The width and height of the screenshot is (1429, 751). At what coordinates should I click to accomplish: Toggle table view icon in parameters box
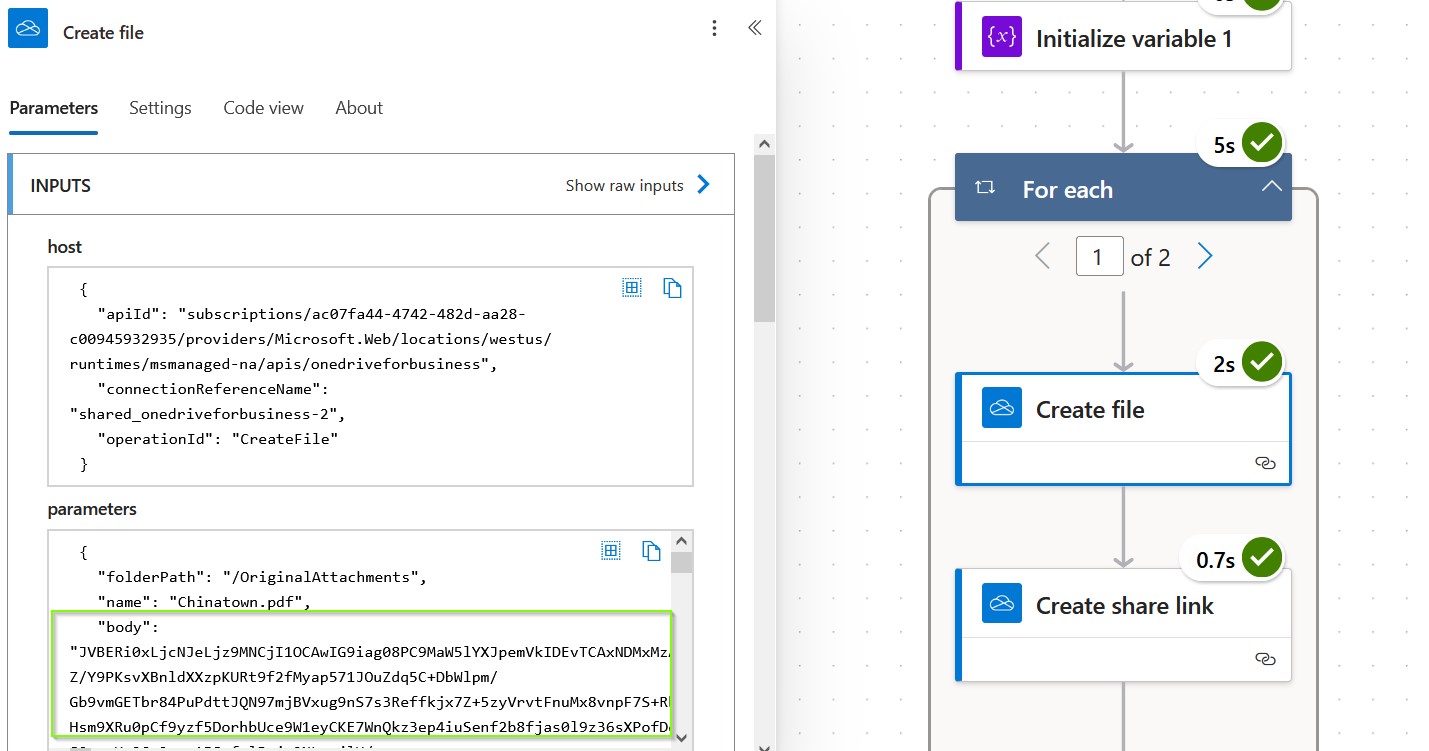[x=611, y=550]
